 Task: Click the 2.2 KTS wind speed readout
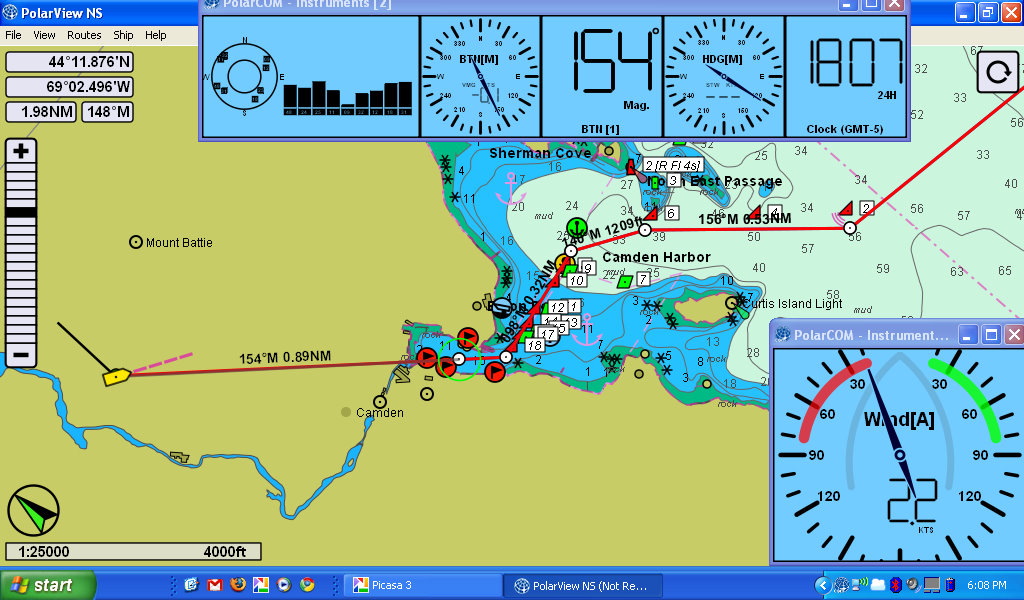pyautogui.click(x=912, y=503)
